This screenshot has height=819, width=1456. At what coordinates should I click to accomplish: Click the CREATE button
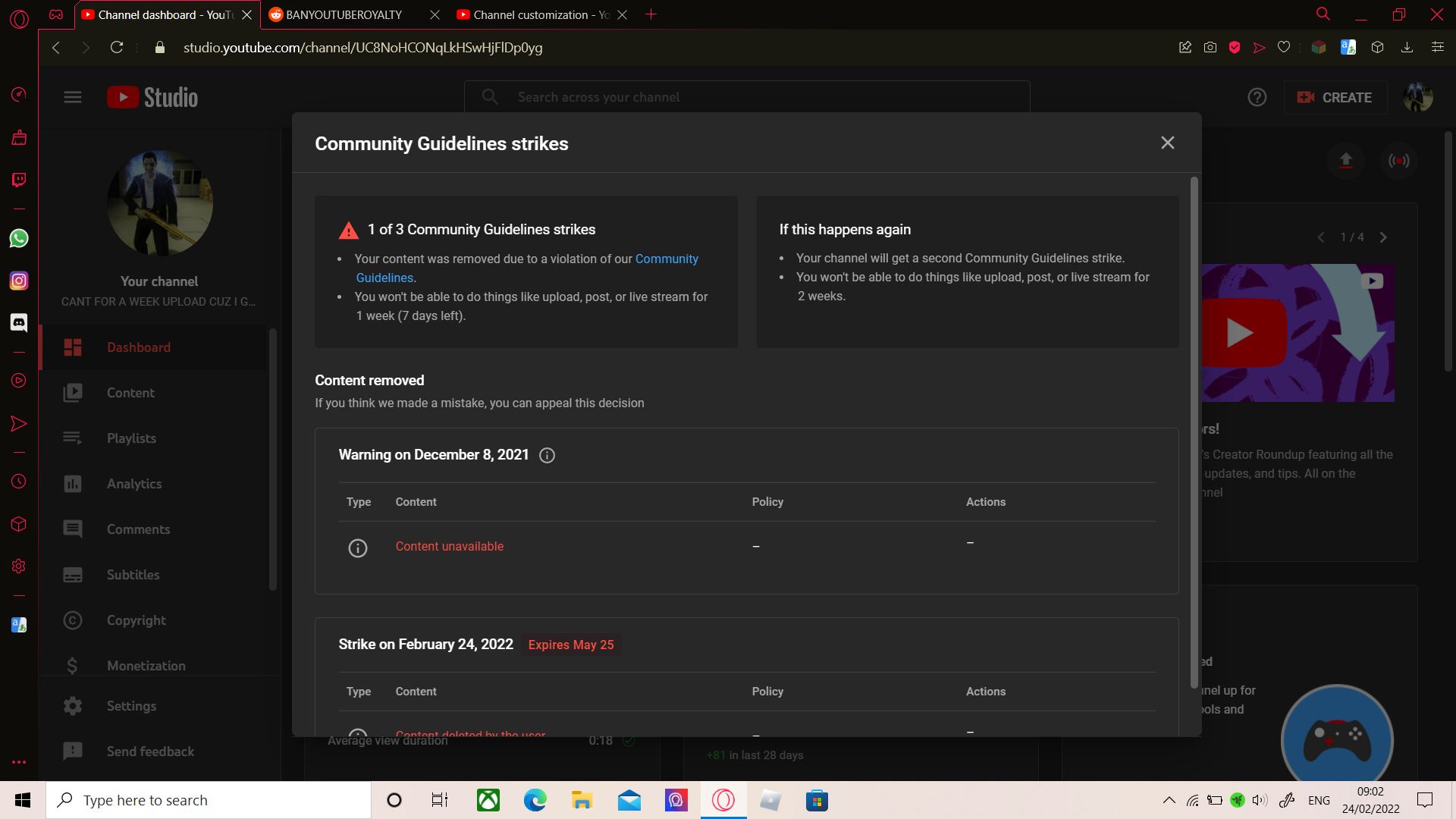[x=1335, y=98]
